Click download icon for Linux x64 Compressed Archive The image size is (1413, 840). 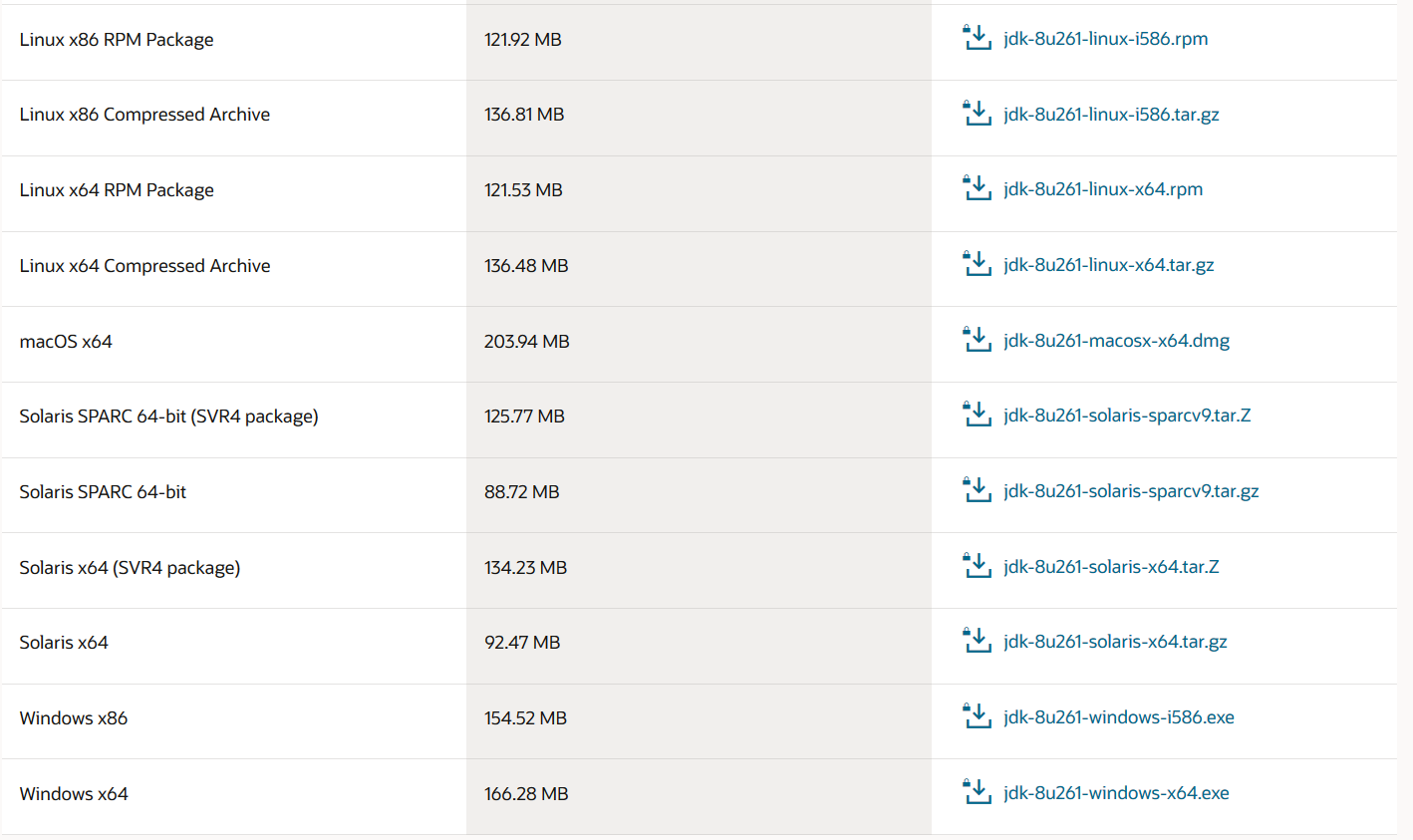pos(977,264)
